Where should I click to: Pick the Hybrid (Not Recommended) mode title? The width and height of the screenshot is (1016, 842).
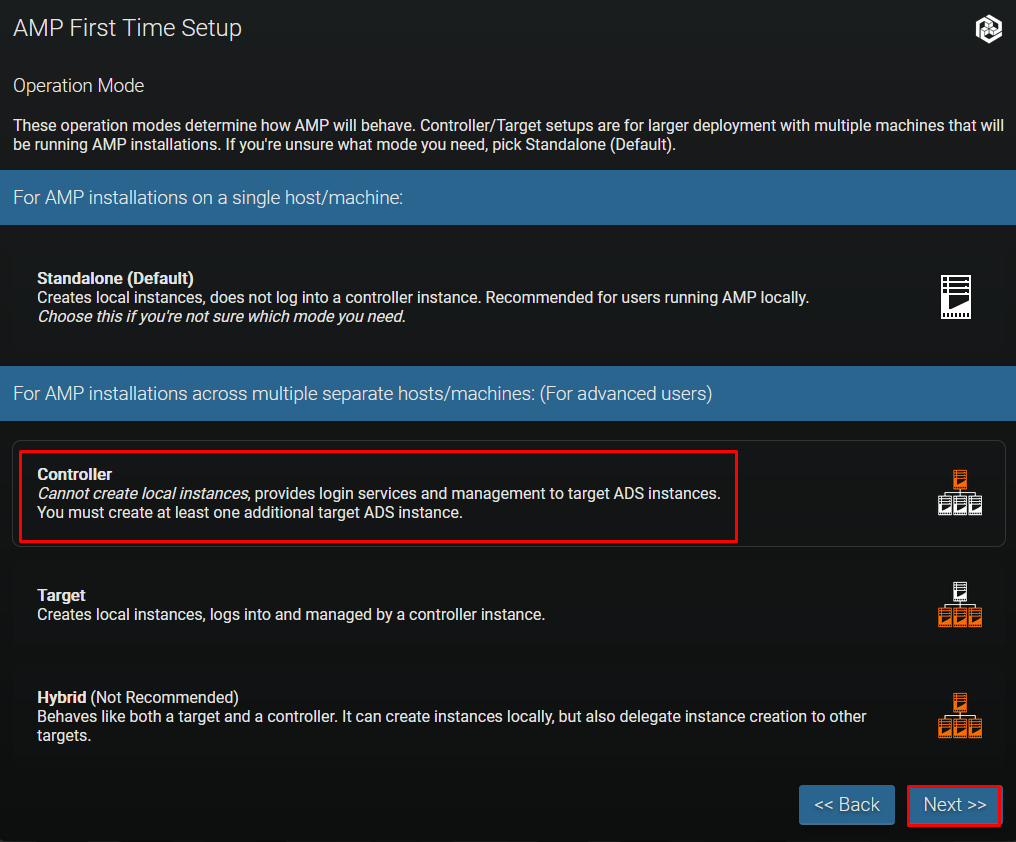click(137, 697)
